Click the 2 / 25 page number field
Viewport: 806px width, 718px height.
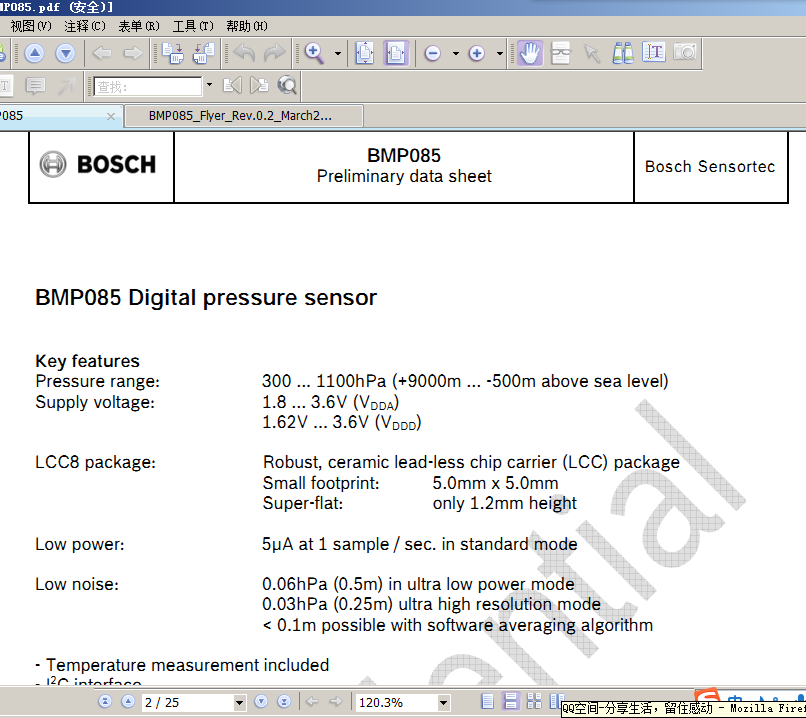coord(188,703)
